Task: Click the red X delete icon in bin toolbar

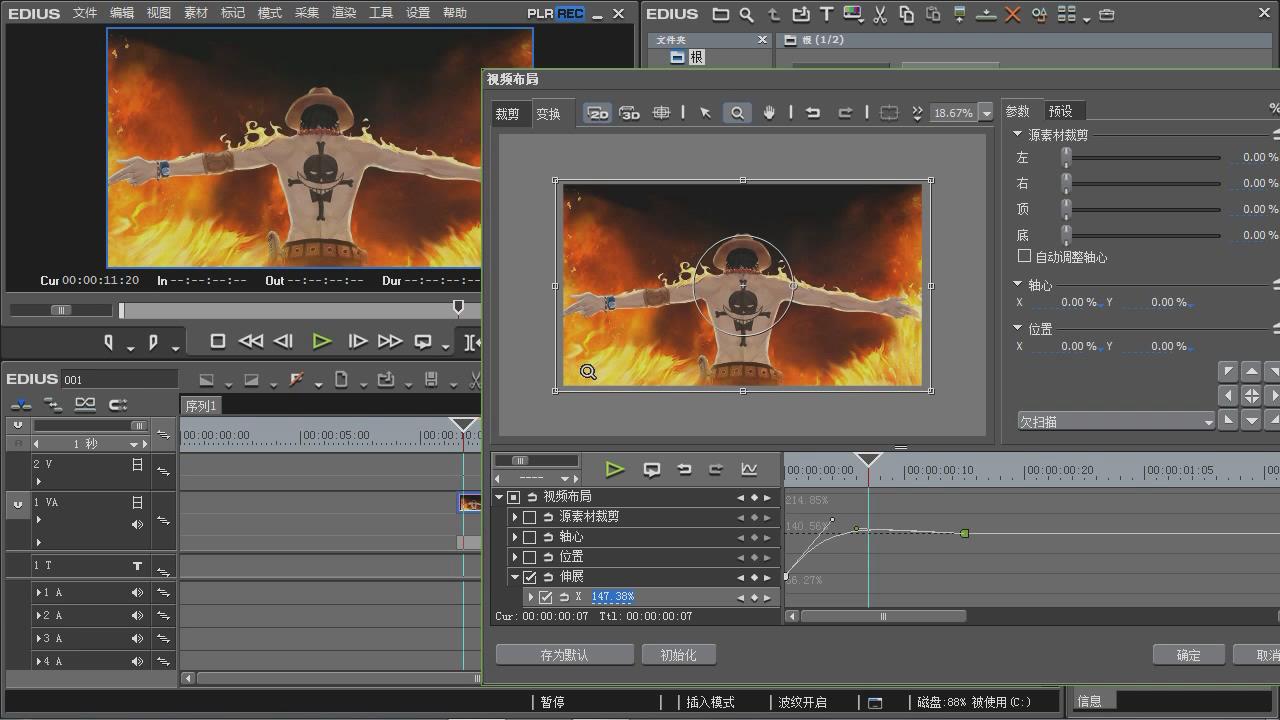Action: 1012,14
